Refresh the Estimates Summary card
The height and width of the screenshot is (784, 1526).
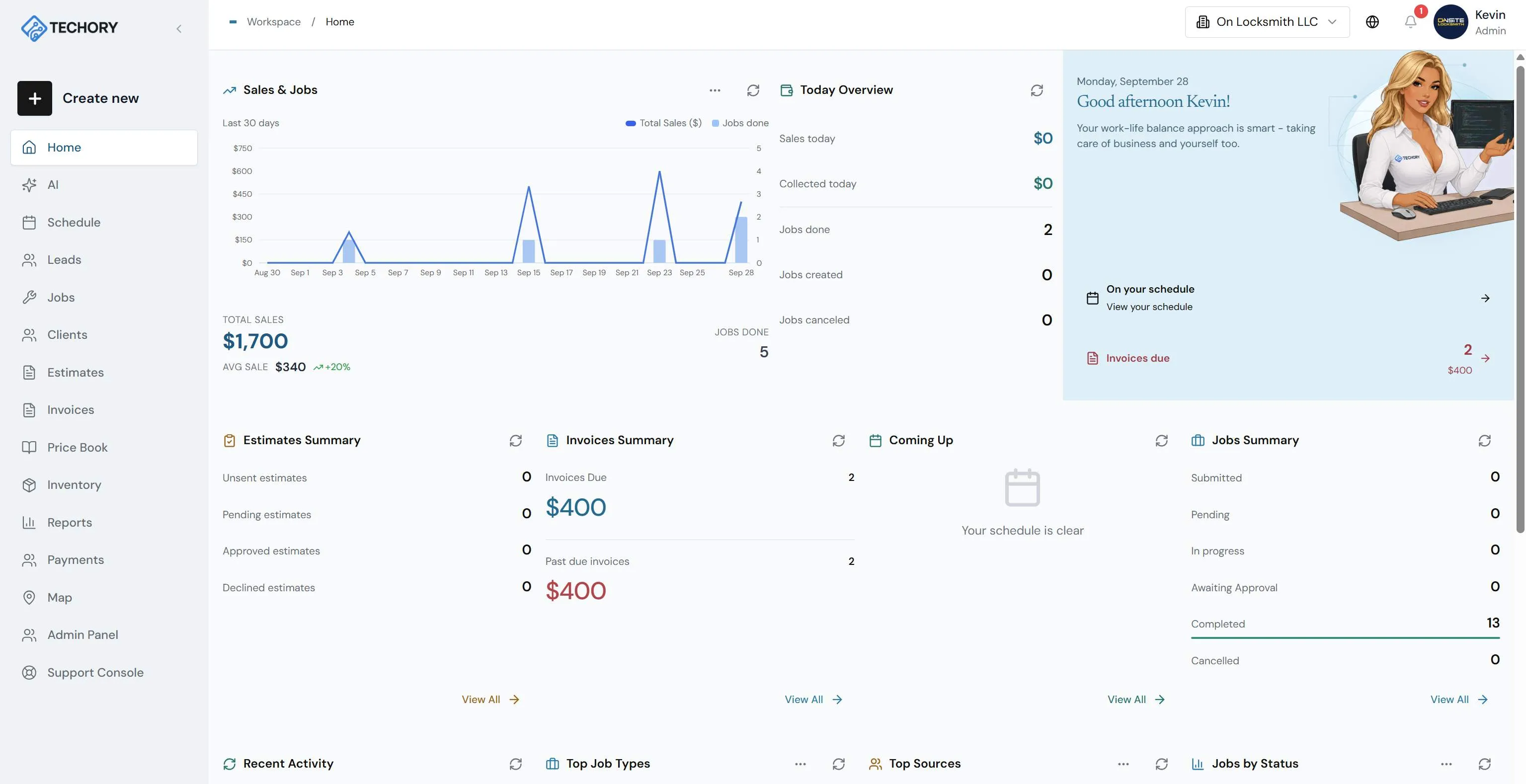click(x=515, y=441)
